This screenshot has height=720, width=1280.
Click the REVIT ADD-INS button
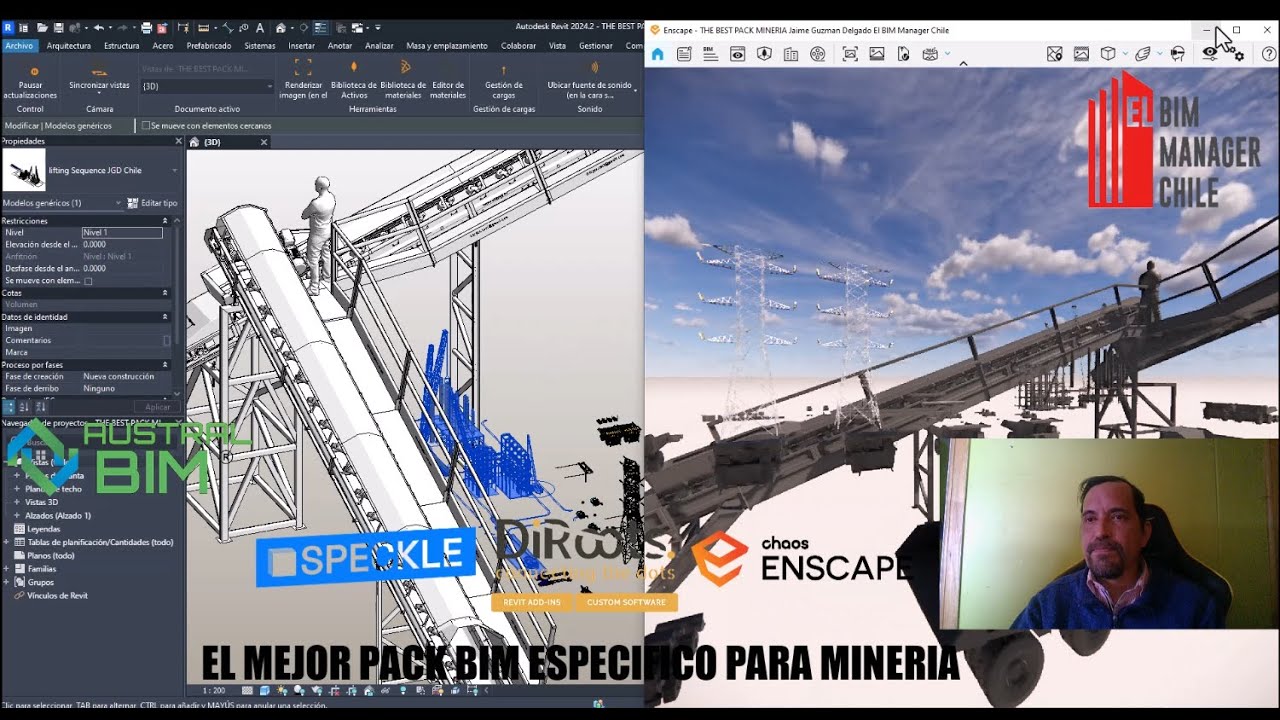pyautogui.click(x=532, y=602)
